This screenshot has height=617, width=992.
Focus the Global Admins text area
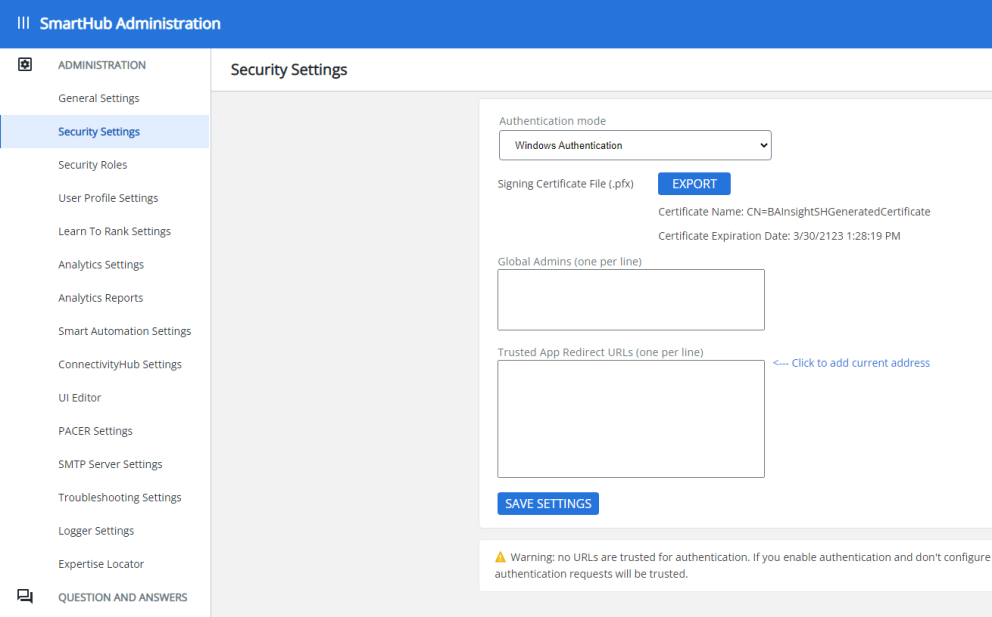point(631,300)
